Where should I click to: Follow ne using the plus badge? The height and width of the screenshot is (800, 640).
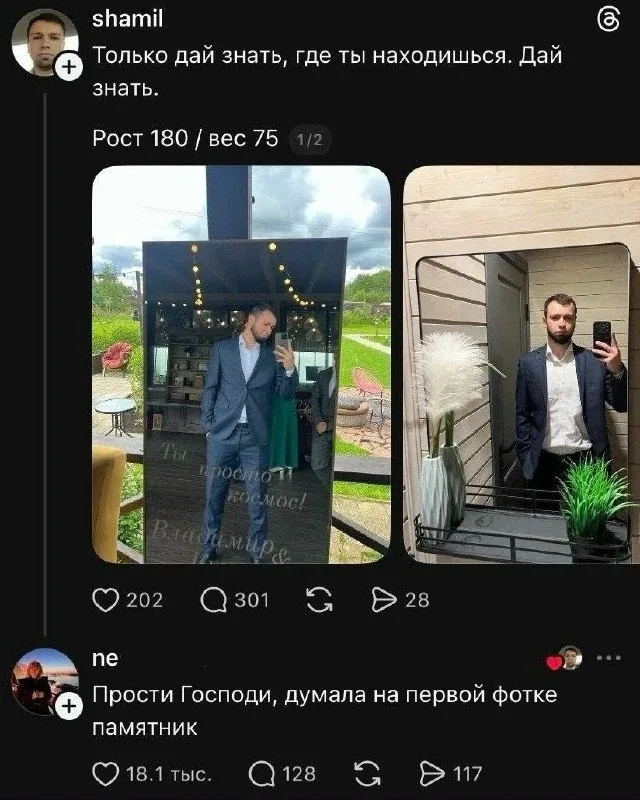click(68, 708)
